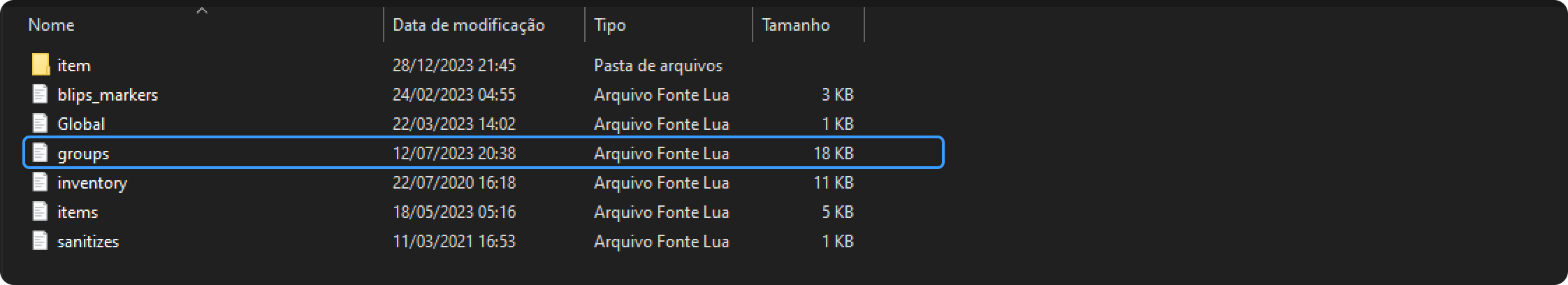1568x285 pixels.
Task: Click the item folder icon
Action: 41,65
